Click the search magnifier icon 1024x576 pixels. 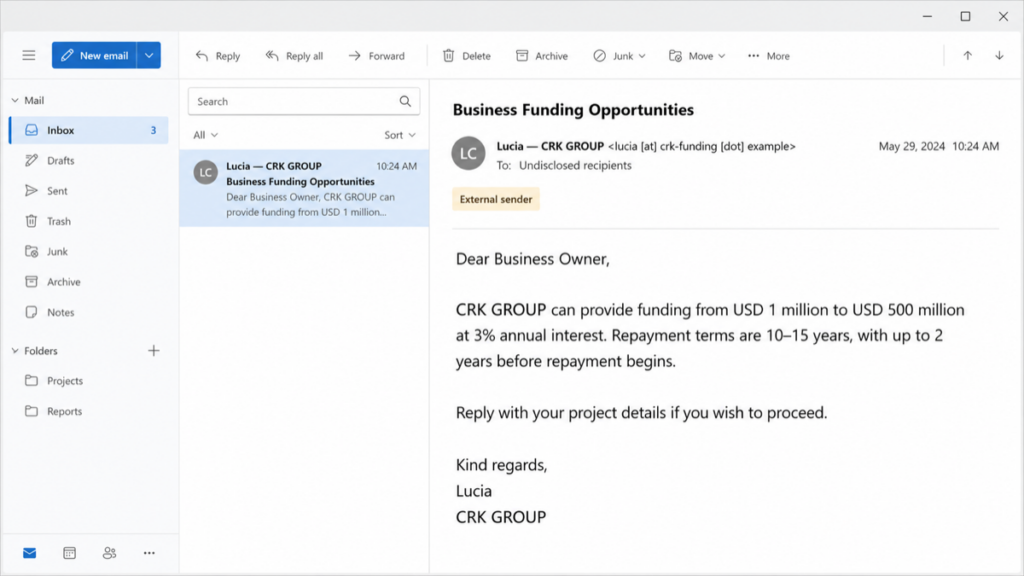(405, 101)
